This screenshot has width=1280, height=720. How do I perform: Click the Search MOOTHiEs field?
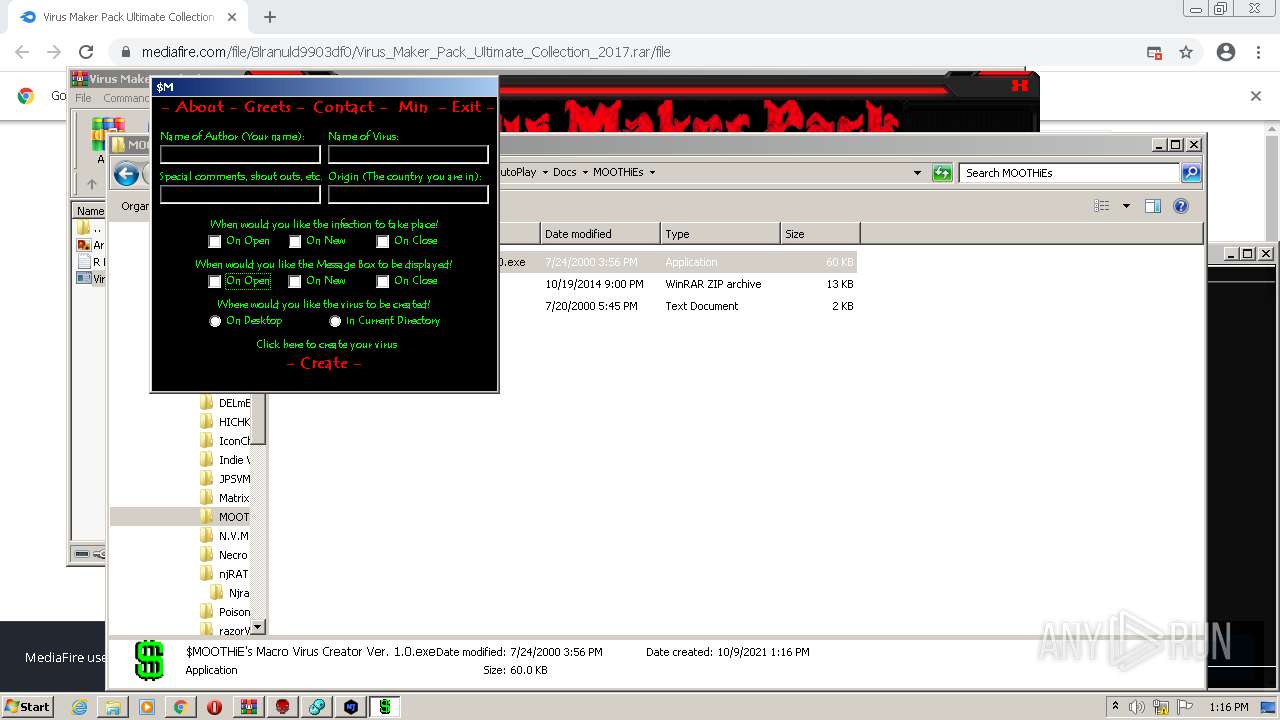coord(1069,173)
